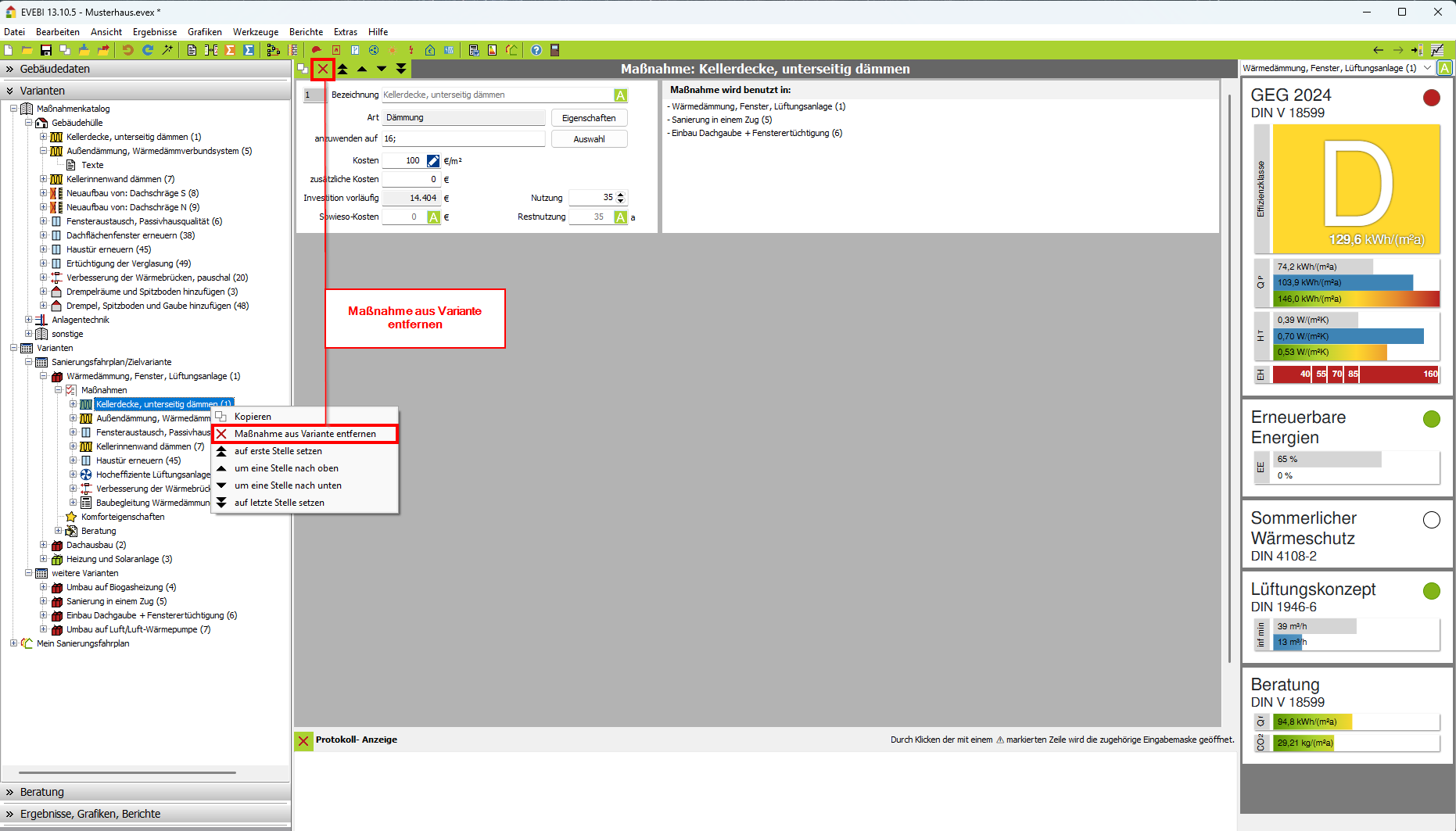Image resolution: width=1456 pixels, height=831 pixels.
Task: Click the red X Protokoll-Anzeige icon
Action: pos(303,740)
